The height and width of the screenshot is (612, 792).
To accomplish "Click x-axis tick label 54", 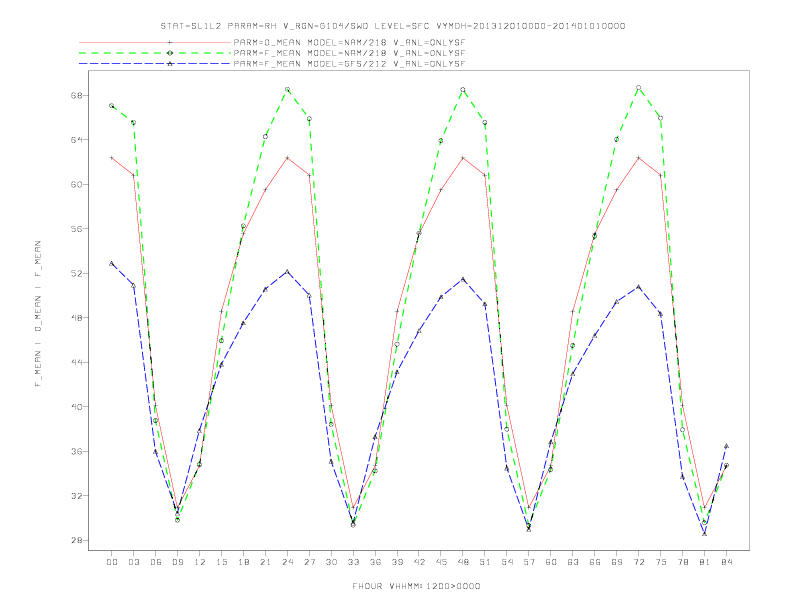I will click(x=507, y=562).
